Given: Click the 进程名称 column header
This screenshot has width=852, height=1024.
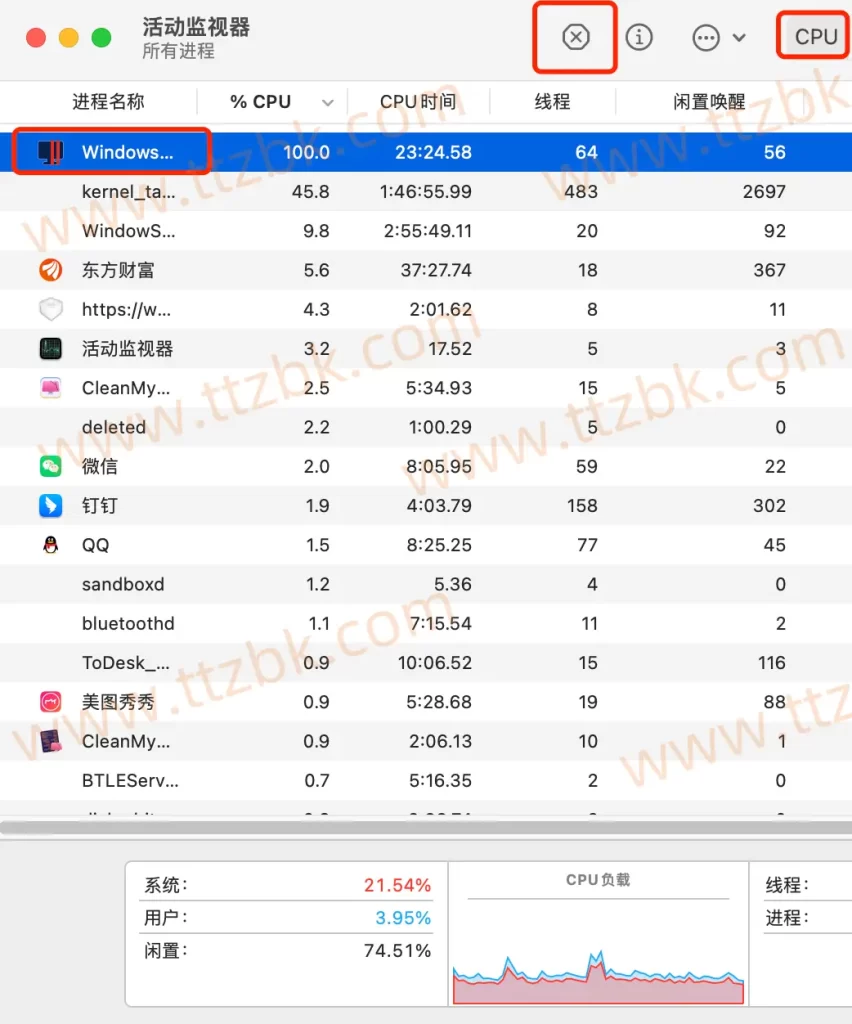Looking at the screenshot, I should 110,101.
